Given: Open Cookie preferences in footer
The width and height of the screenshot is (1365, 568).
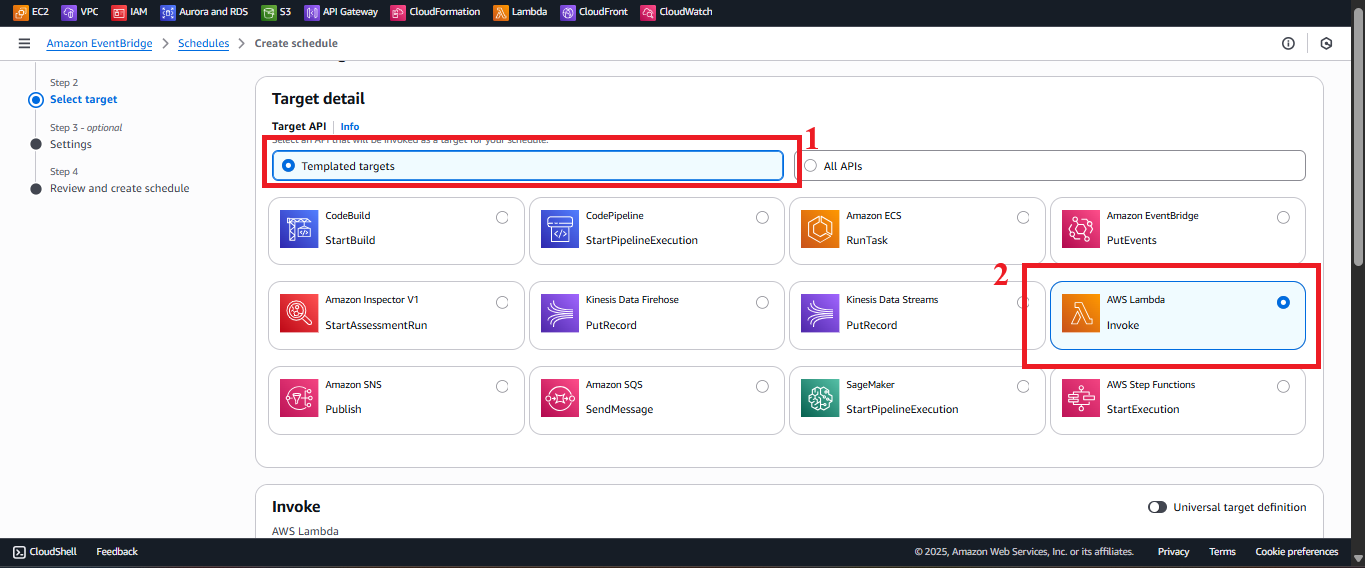Looking at the screenshot, I should (x=1296, y=551).
